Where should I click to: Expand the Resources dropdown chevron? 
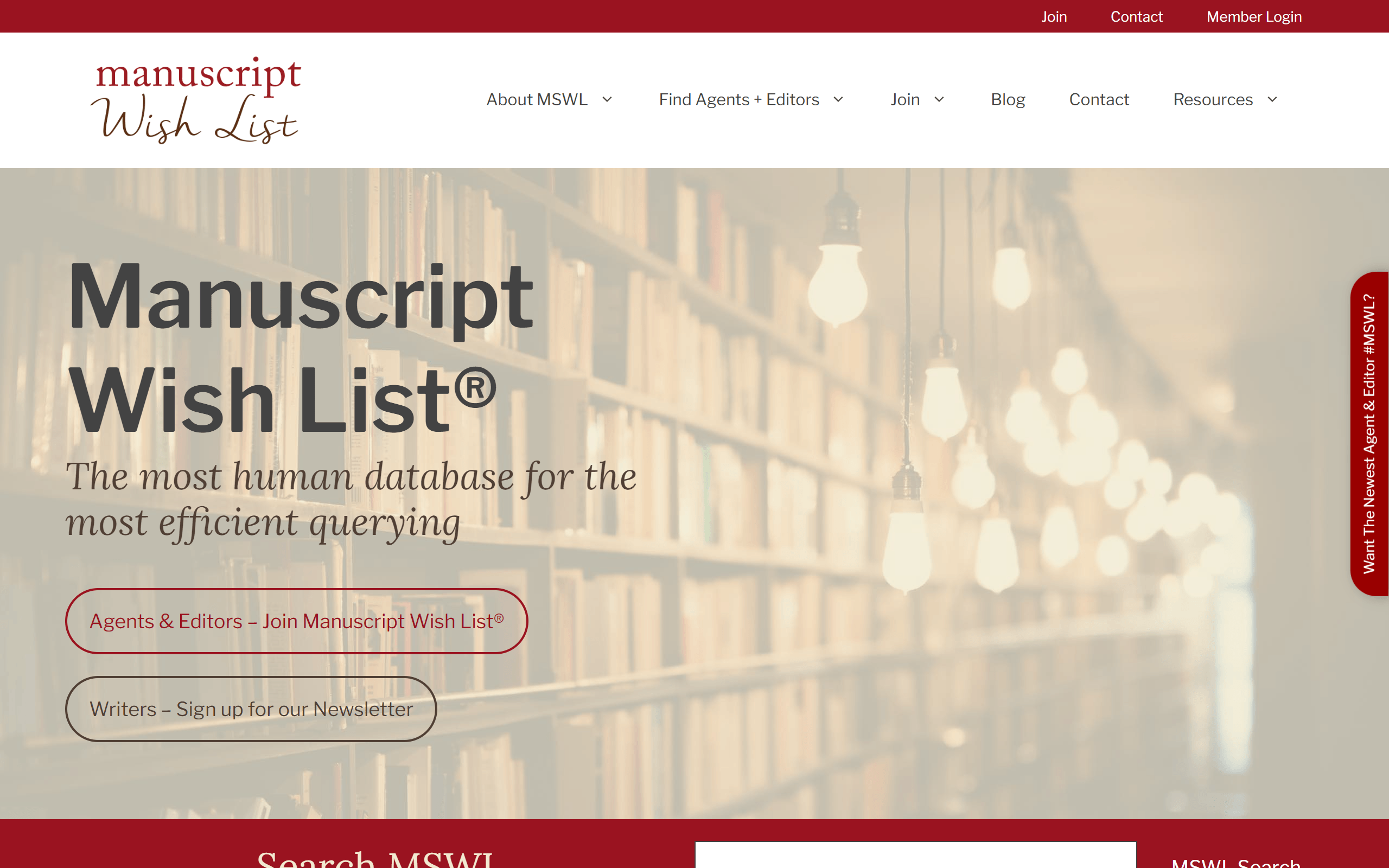click(1275, 99)
